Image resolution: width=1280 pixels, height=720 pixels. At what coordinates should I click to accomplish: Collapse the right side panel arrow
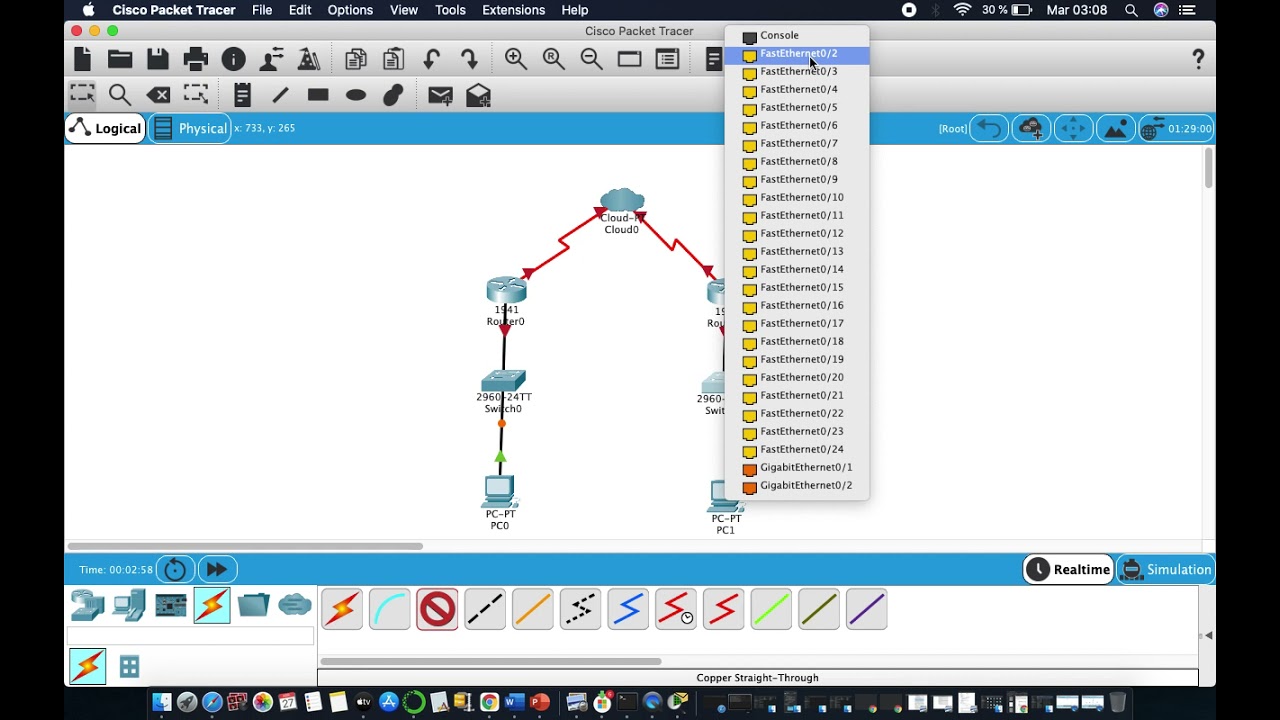pos(1208,635)
